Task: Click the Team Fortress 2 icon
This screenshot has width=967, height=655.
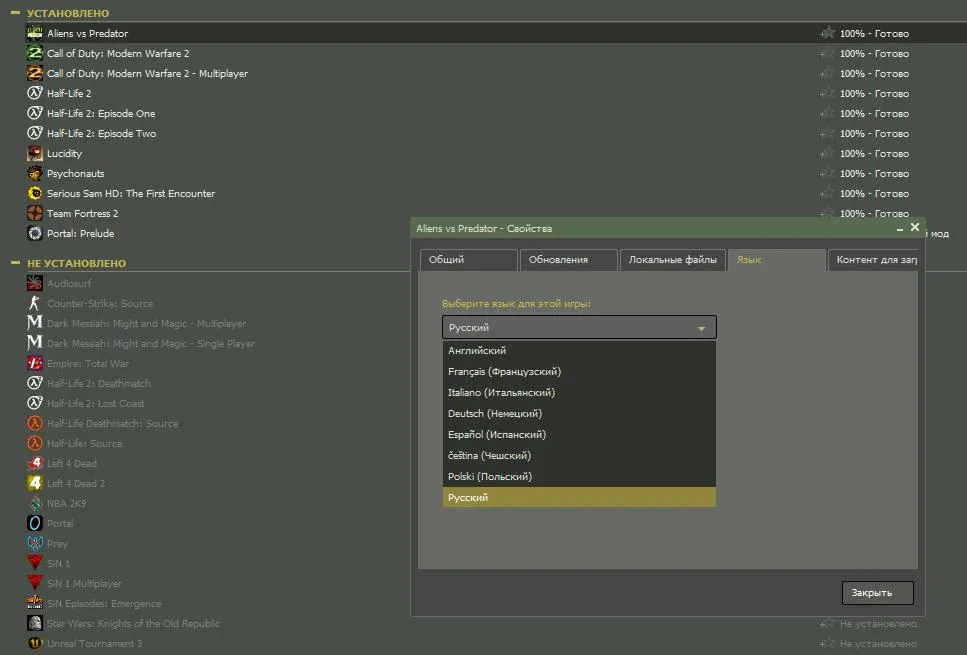Action: [35, 213]
